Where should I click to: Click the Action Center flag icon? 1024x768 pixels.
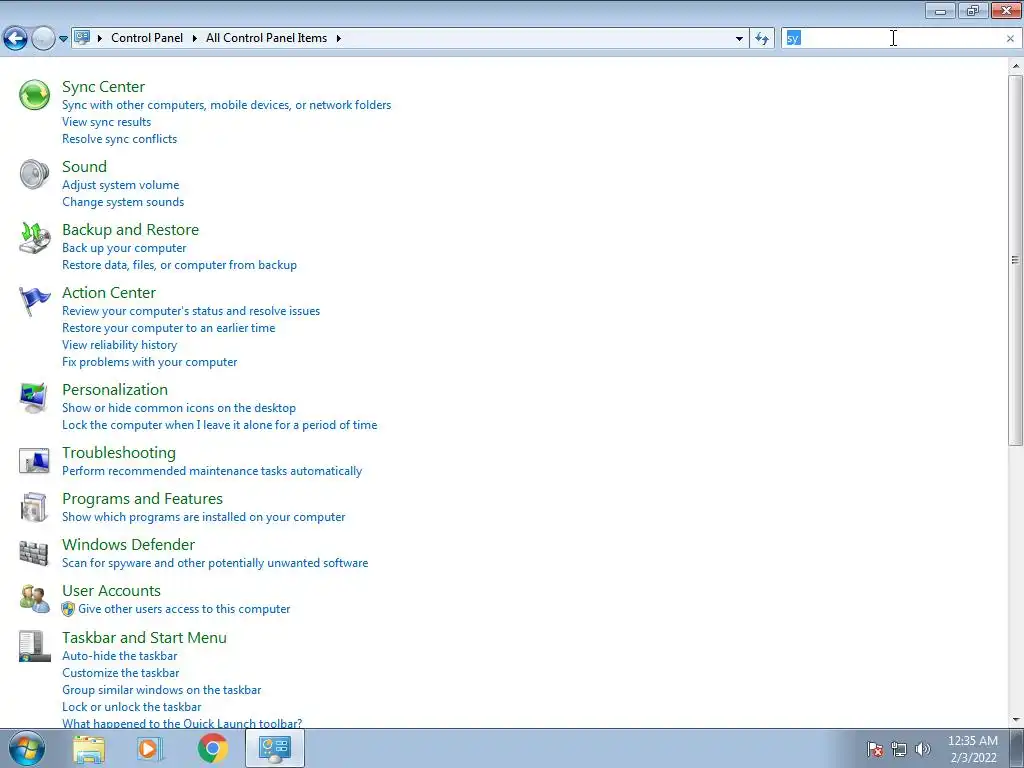(x=34, y=301)
